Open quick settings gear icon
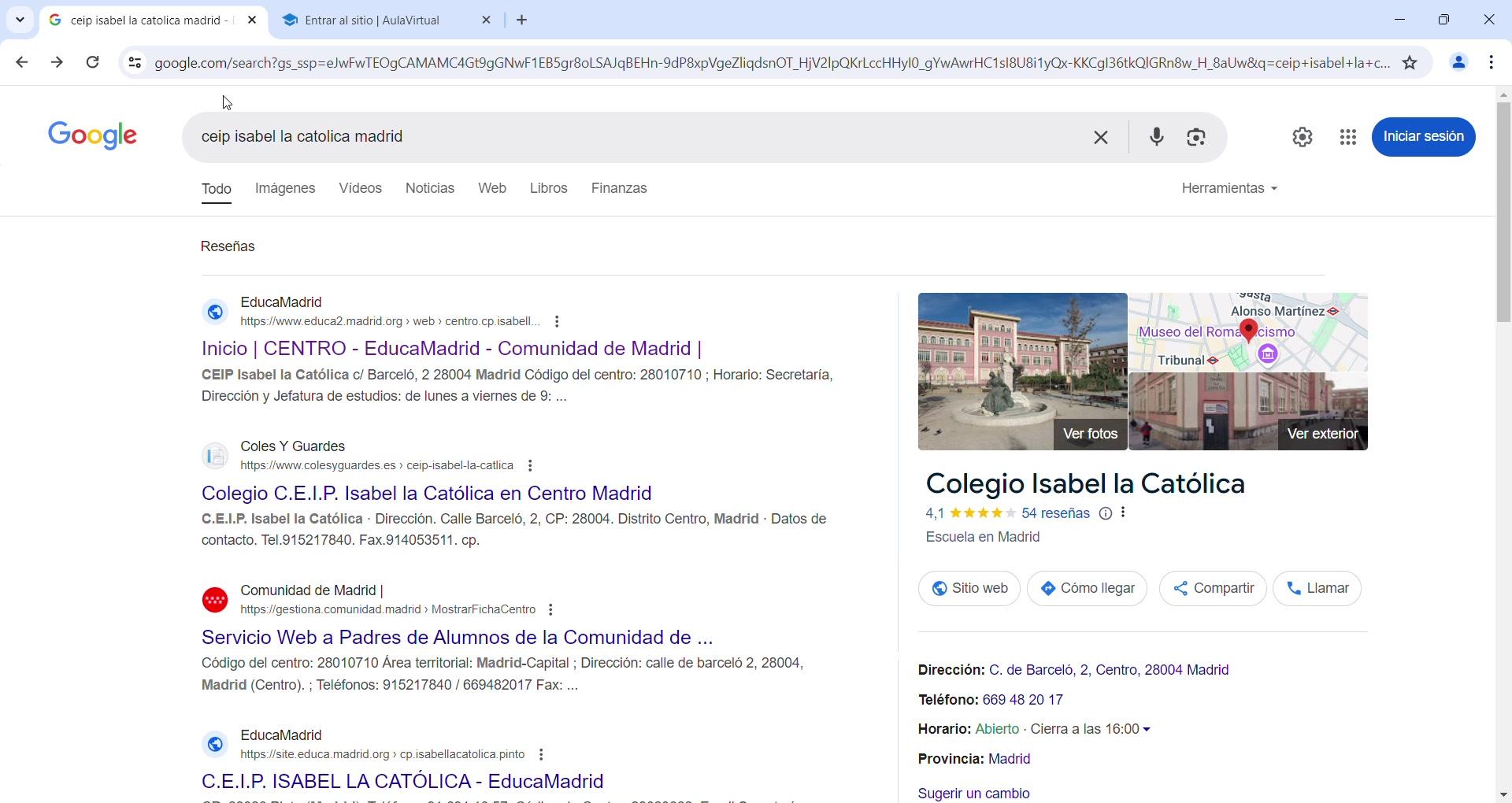1512x803 pixels. [1303, 138]
